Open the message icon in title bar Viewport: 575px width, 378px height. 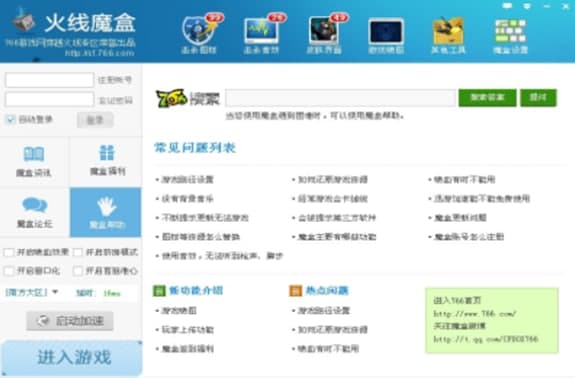(507, 6)
